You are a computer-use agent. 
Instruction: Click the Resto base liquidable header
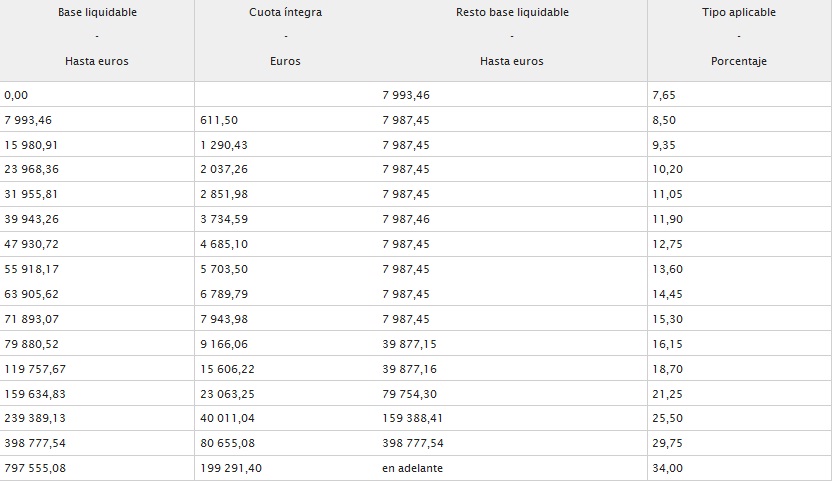pyautogui.click(x=512, y=40)
